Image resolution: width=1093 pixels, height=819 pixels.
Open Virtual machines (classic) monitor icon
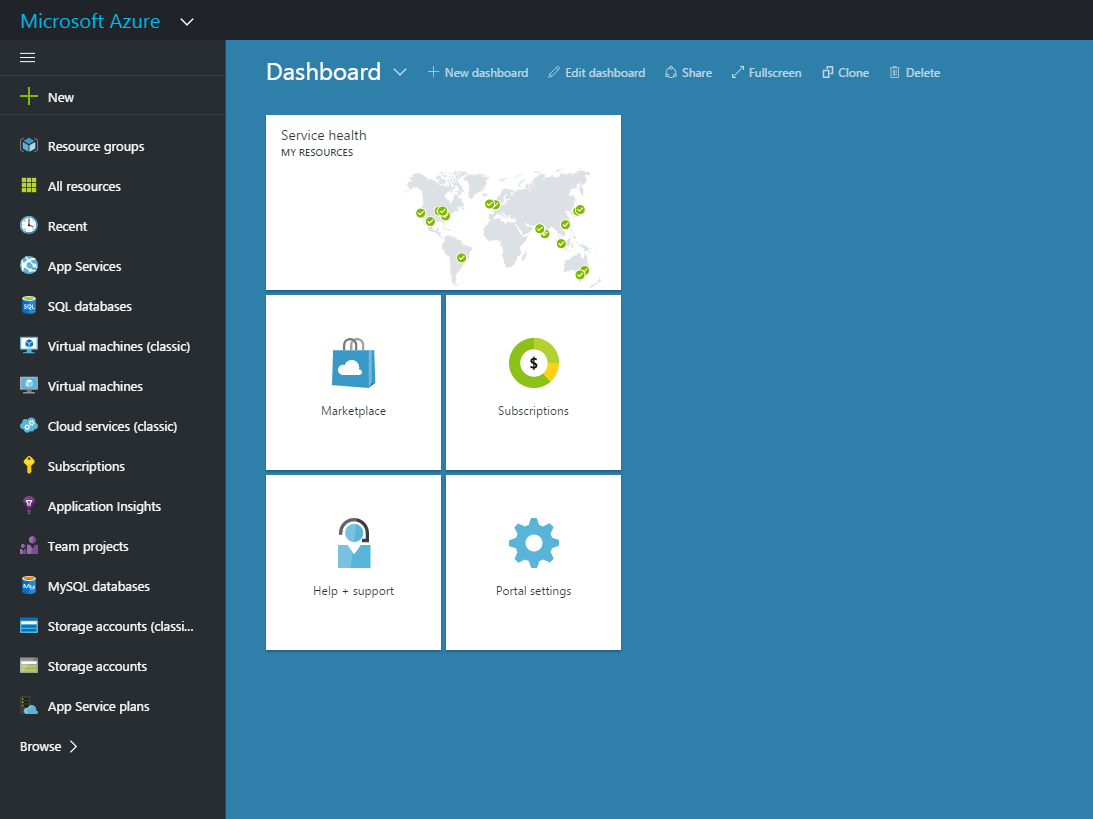pos(29,346)
